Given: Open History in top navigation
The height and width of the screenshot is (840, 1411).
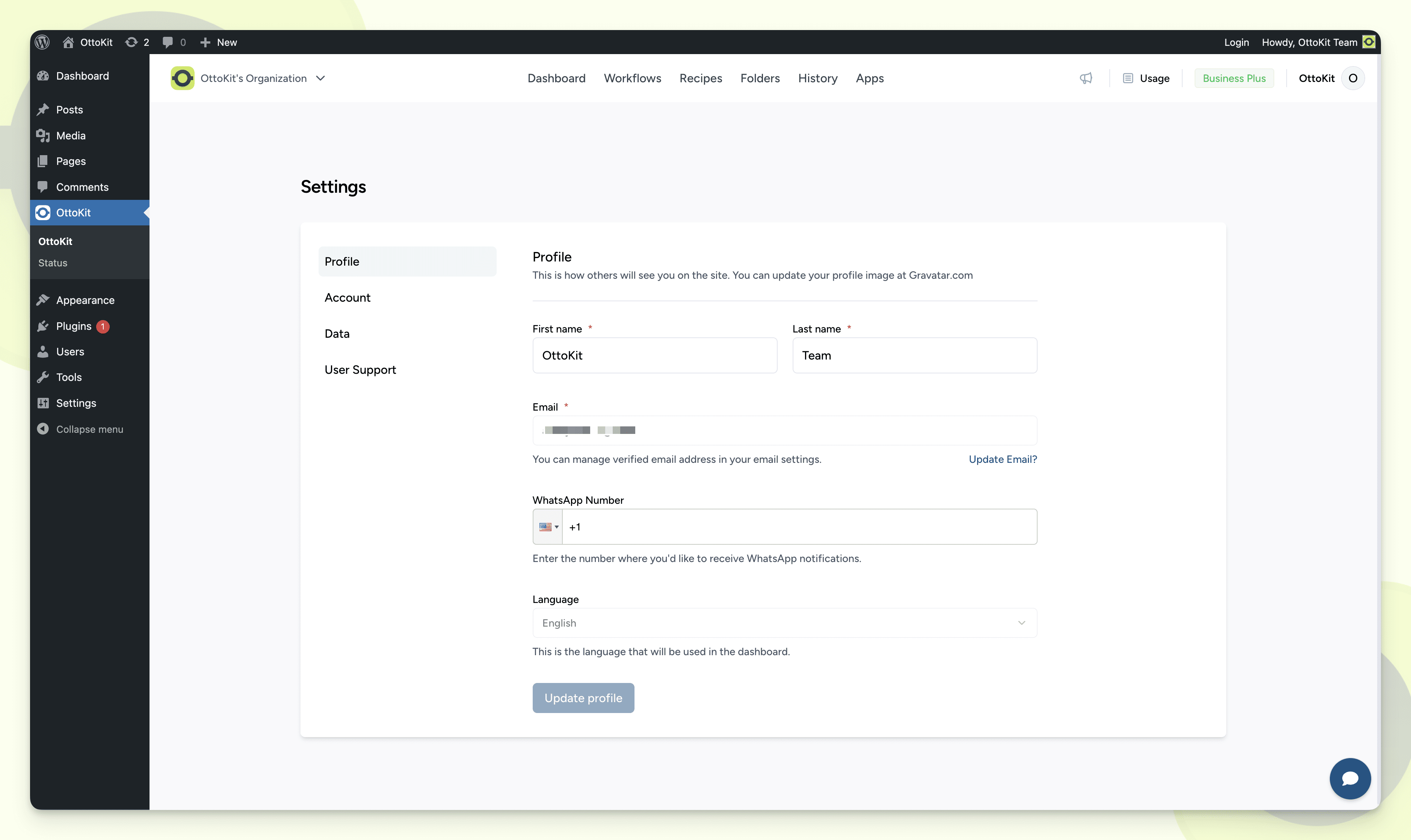Looking at the screenshot, I should pos(817,78).
